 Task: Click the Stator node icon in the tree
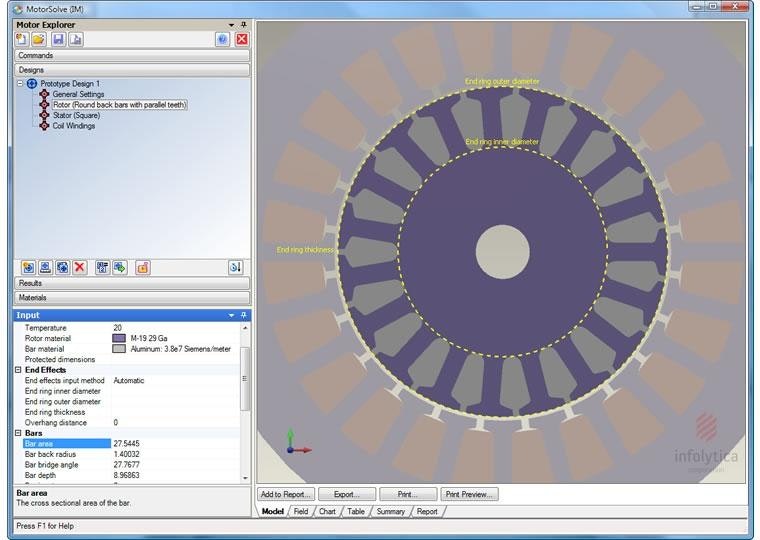(x=44, y=115)
